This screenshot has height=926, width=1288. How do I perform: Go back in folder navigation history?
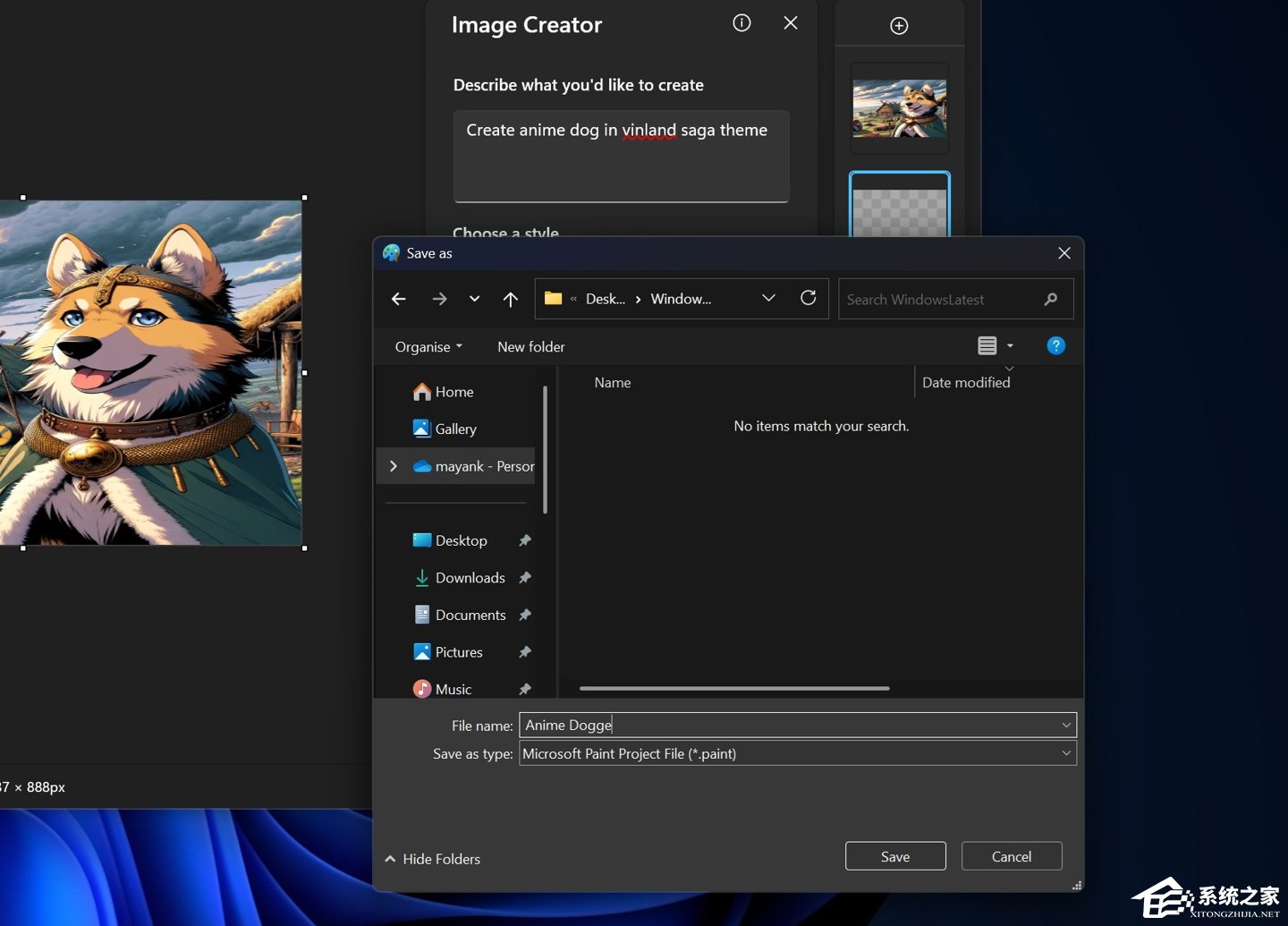pos(398,298)
